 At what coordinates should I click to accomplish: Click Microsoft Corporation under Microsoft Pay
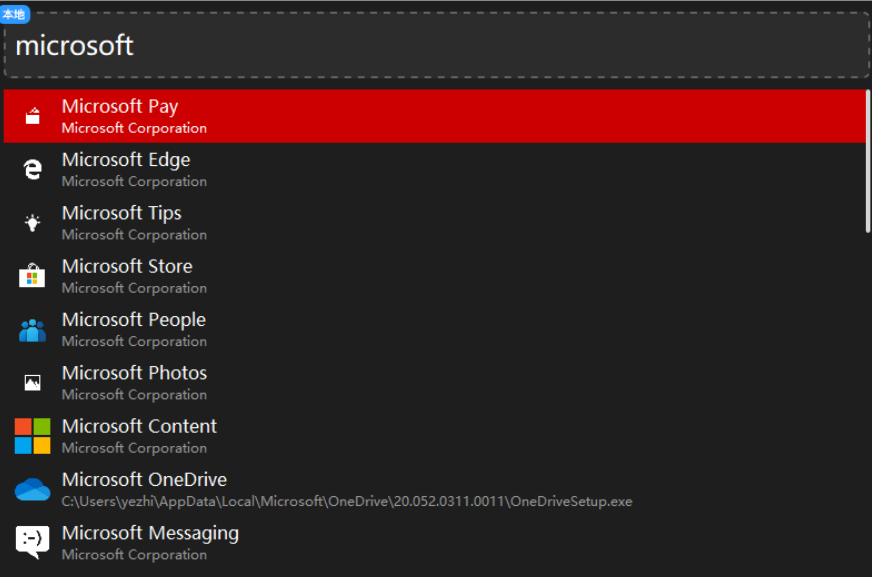pyautogui.click(x=135, y=128)
